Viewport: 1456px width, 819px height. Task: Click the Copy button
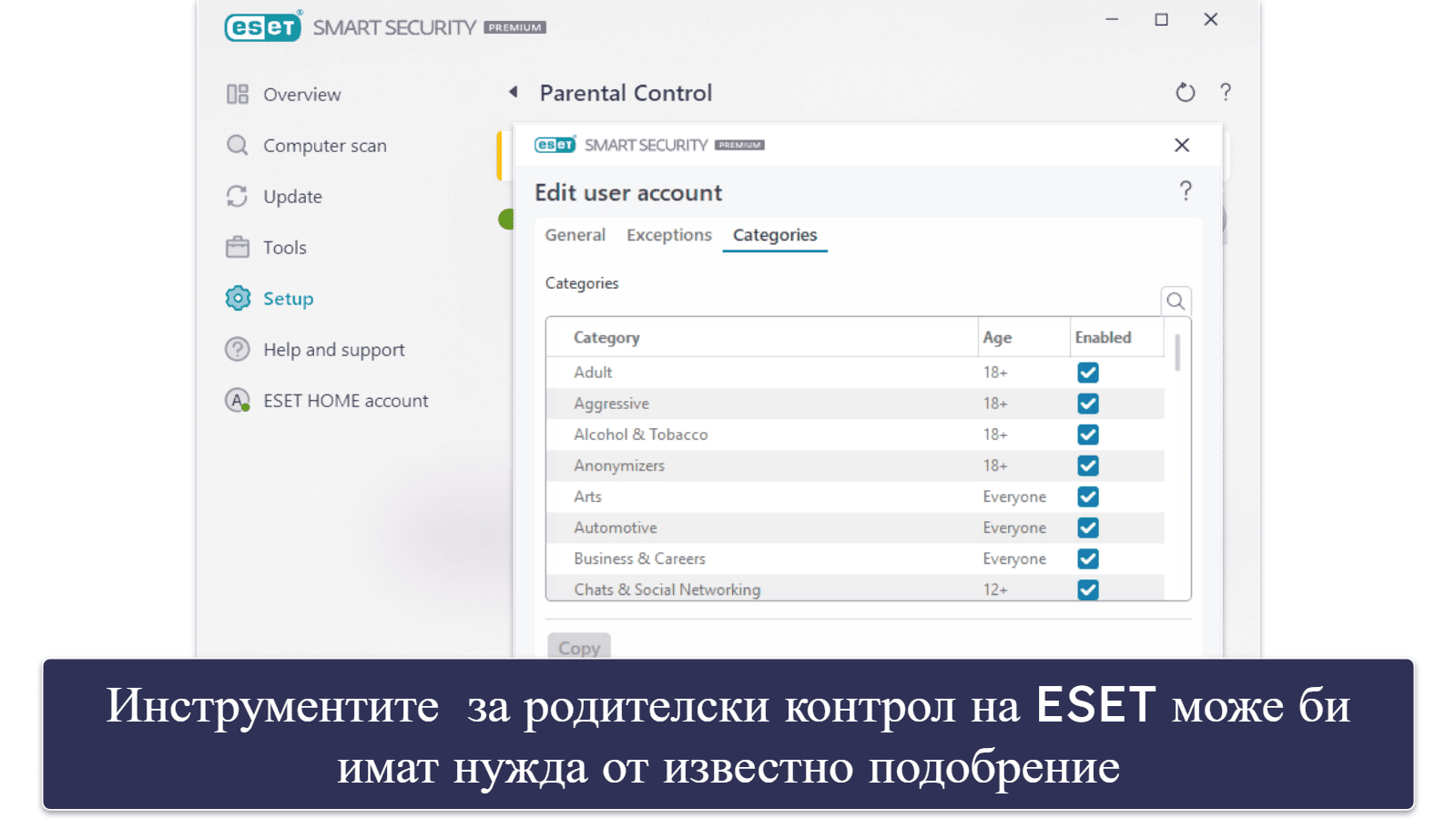tap(579, 647)
